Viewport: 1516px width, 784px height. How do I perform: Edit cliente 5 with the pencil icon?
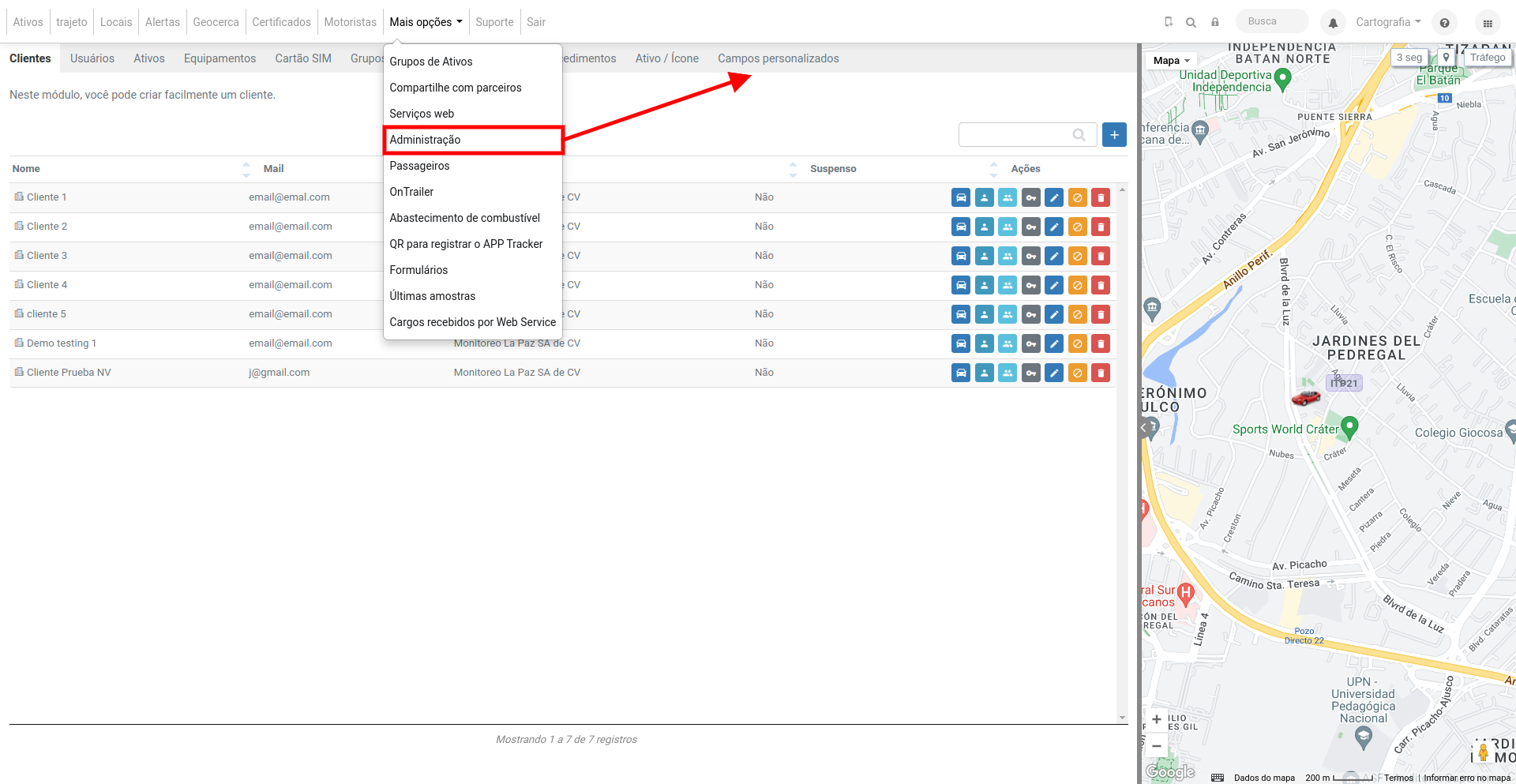click(x=1054, y=314)
